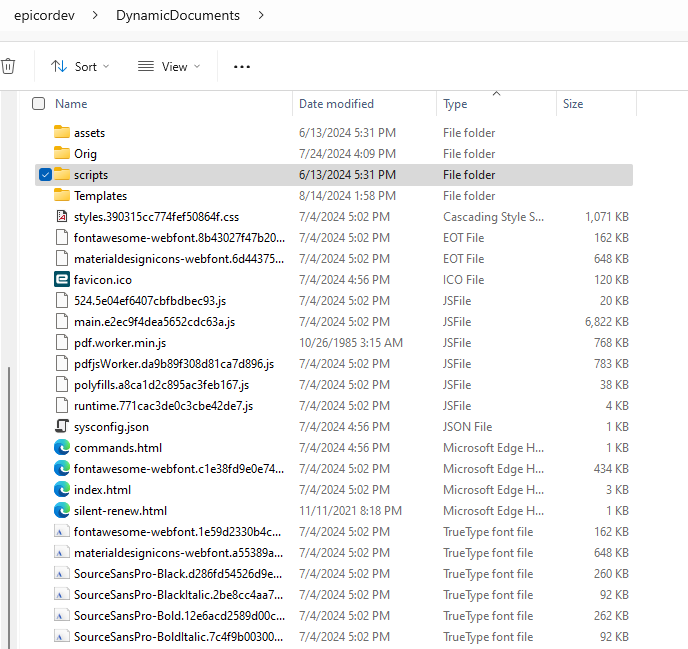Click the pdf.worker.min.js file icon

coord(62,342)
